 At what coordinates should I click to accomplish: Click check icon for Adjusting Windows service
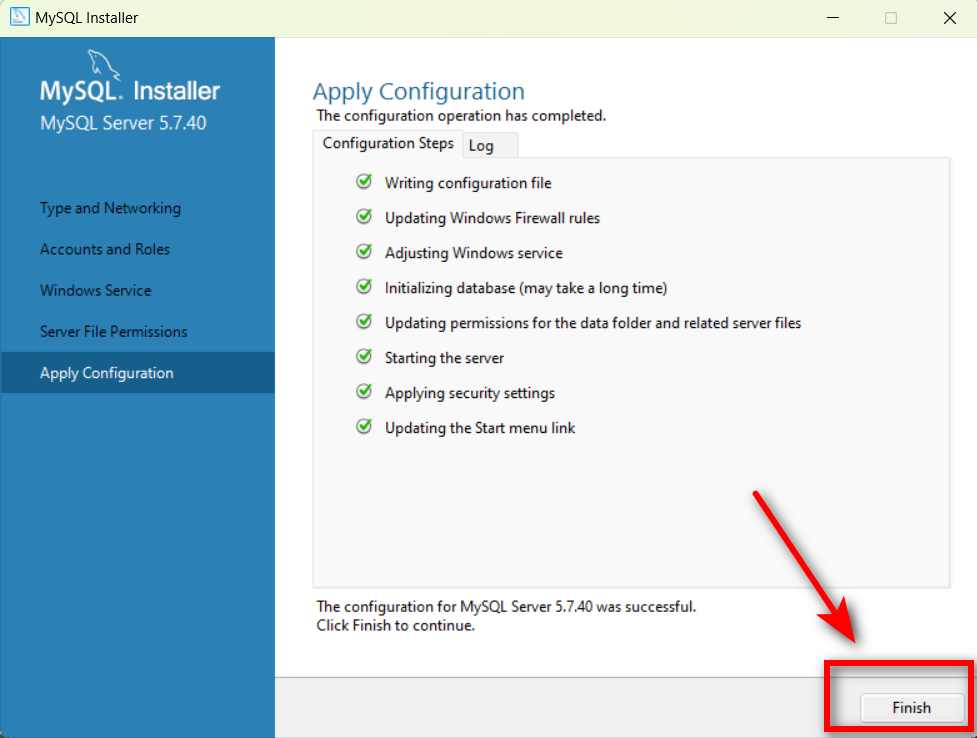point(364,251)
